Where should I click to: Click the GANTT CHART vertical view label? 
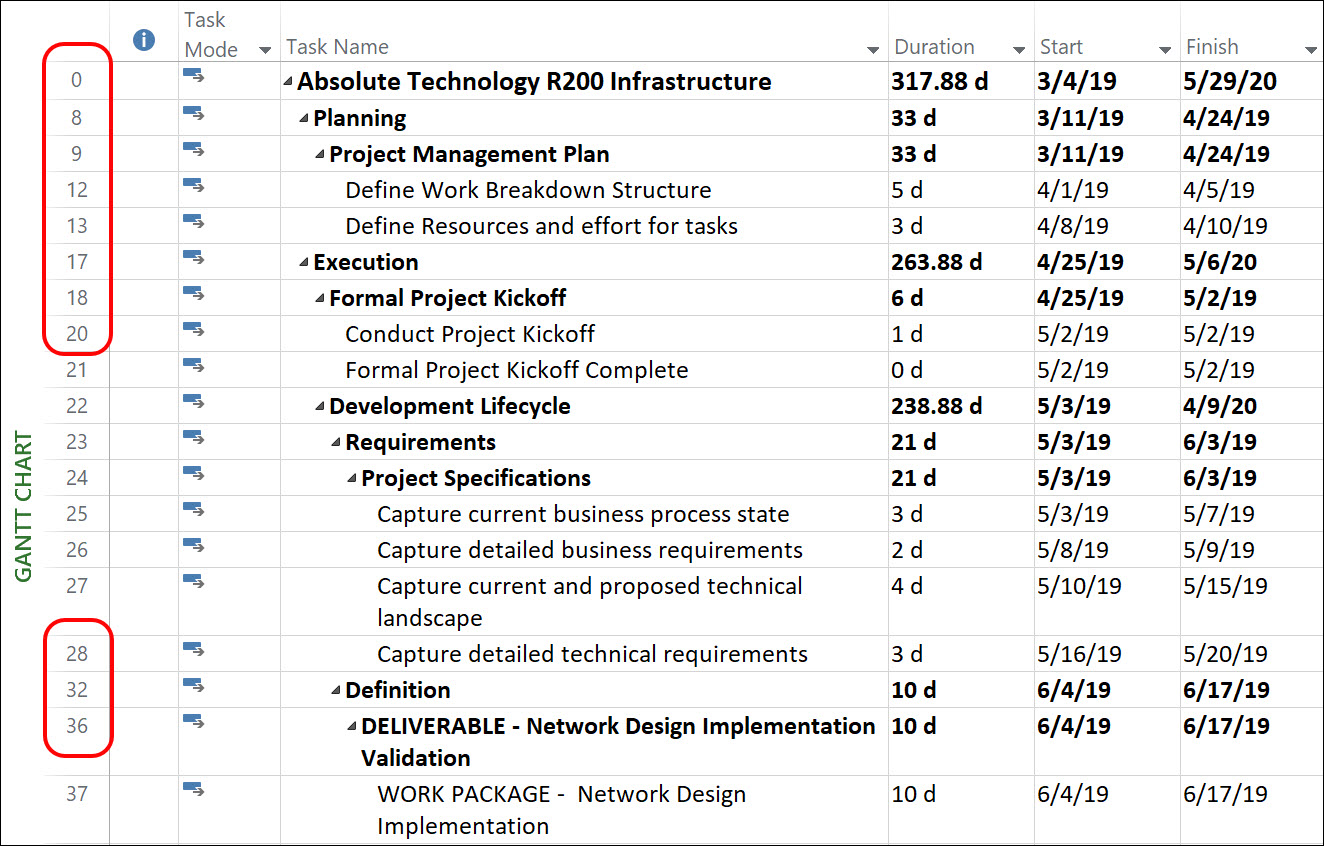[x=24, y=507]
